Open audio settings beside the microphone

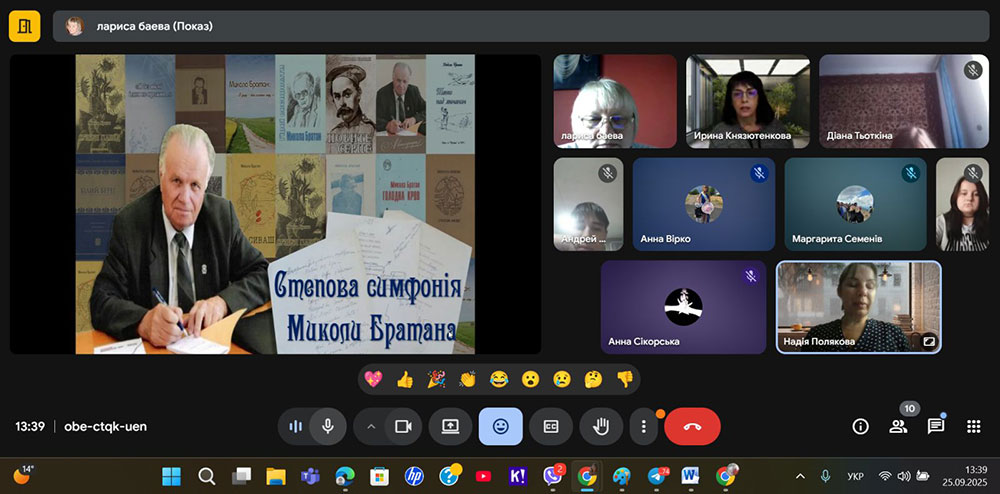[295, 426]
